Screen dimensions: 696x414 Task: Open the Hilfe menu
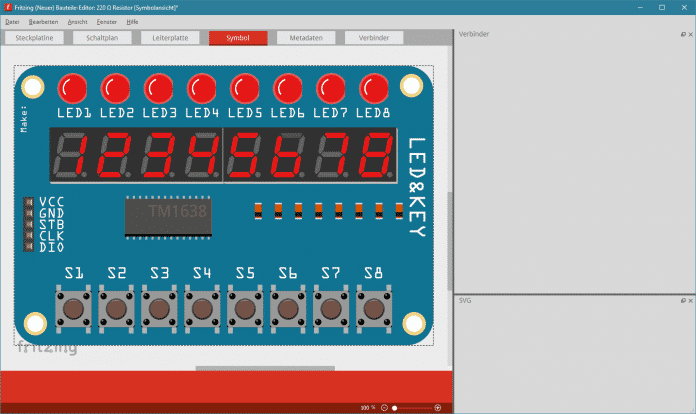(133, 21)
